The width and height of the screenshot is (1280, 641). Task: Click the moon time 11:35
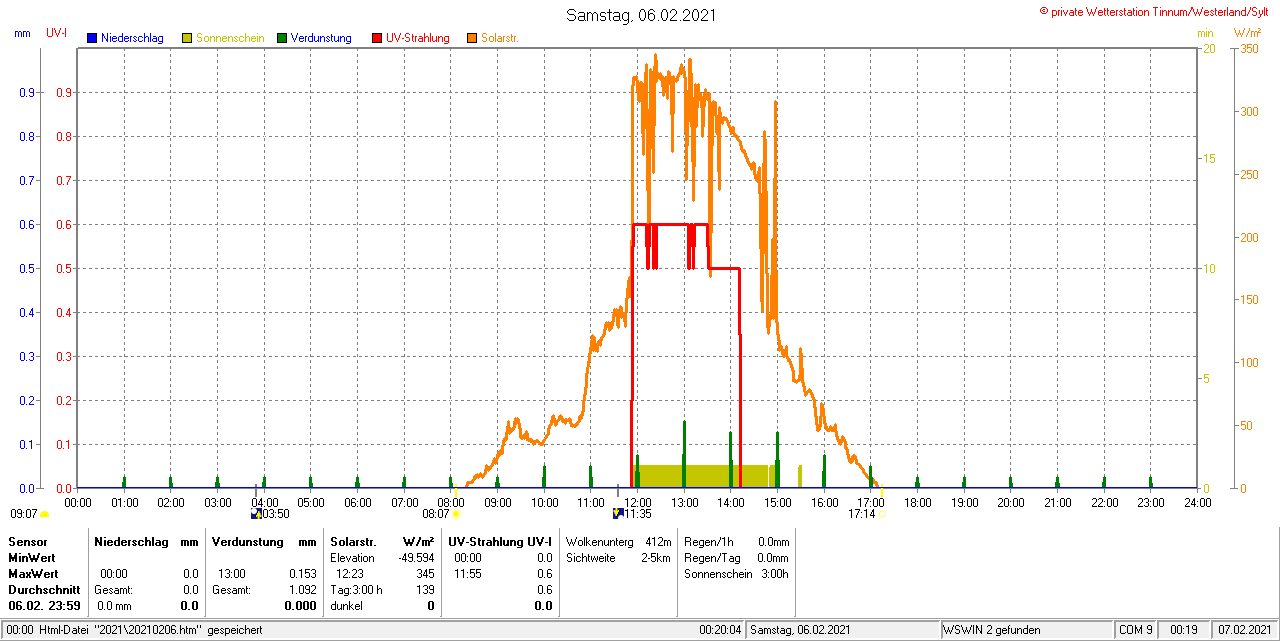click(x=638, y=514)
